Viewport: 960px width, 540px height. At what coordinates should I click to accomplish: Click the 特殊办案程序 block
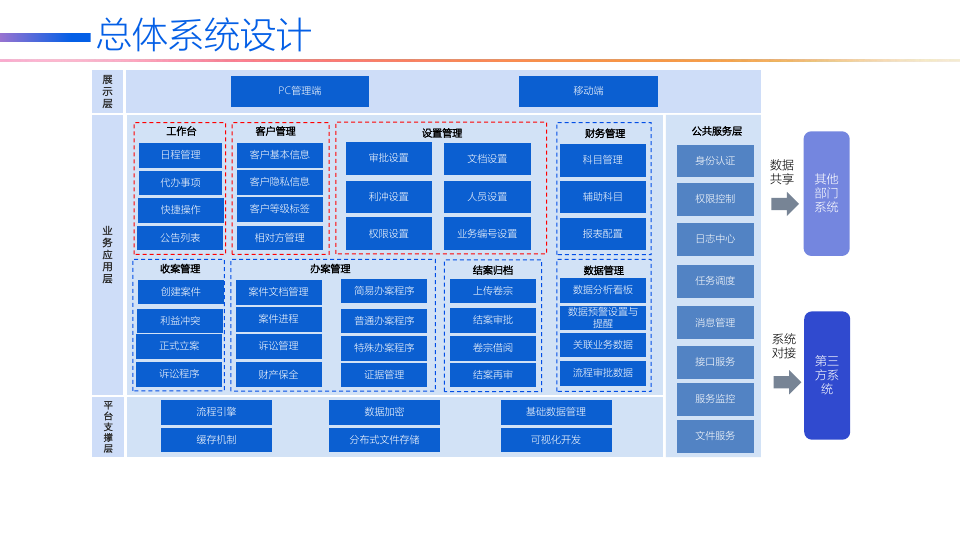point(384,348)
